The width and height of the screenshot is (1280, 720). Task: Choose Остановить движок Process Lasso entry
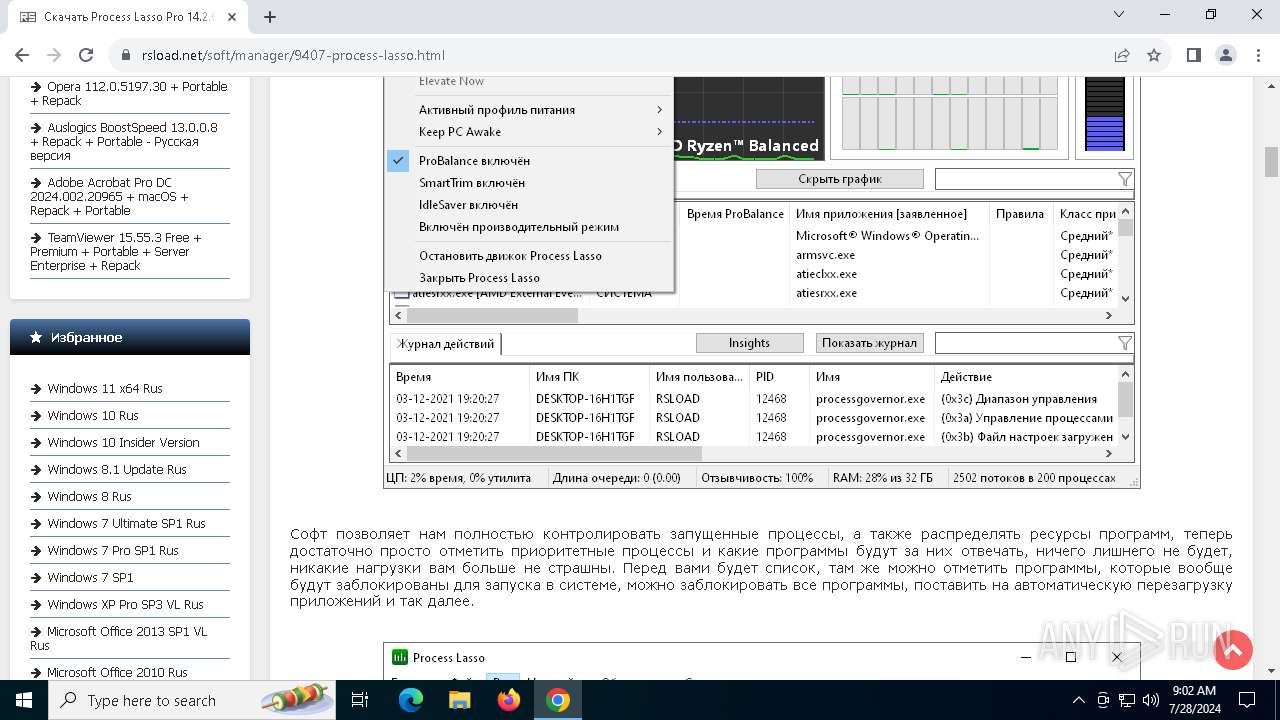(x=510, y=256)
